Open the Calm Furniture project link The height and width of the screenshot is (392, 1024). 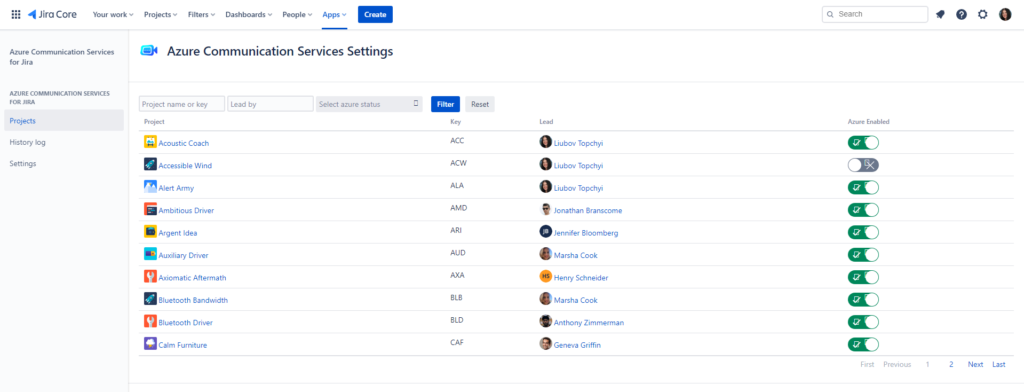tap(183, 345)
